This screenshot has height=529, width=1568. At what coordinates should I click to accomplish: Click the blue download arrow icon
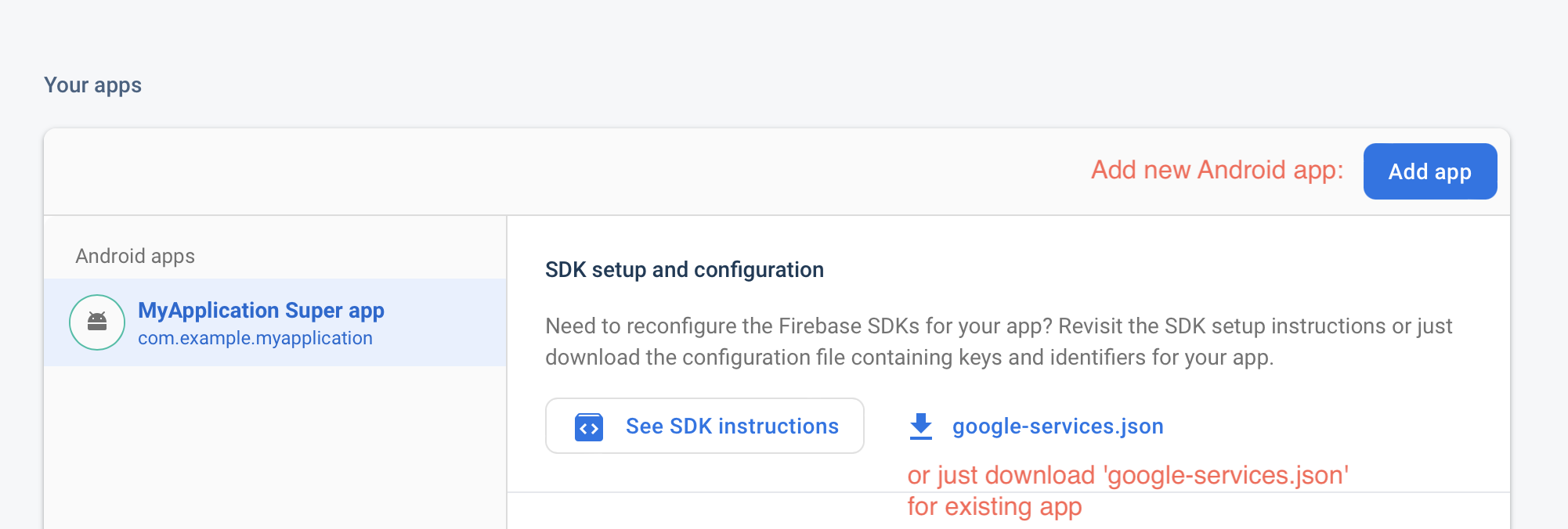tap(921, 426)
